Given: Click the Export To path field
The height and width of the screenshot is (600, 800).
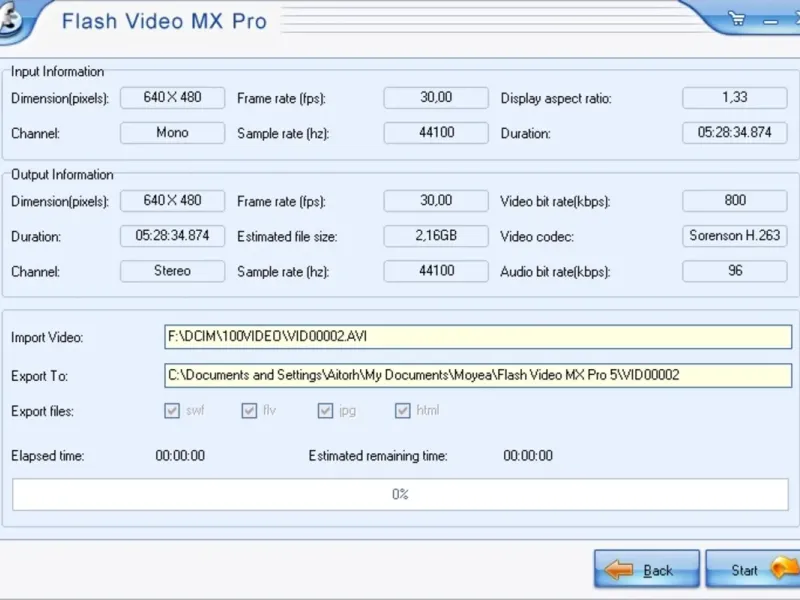Looking at the screenshot, I should [x=478, y=376].
